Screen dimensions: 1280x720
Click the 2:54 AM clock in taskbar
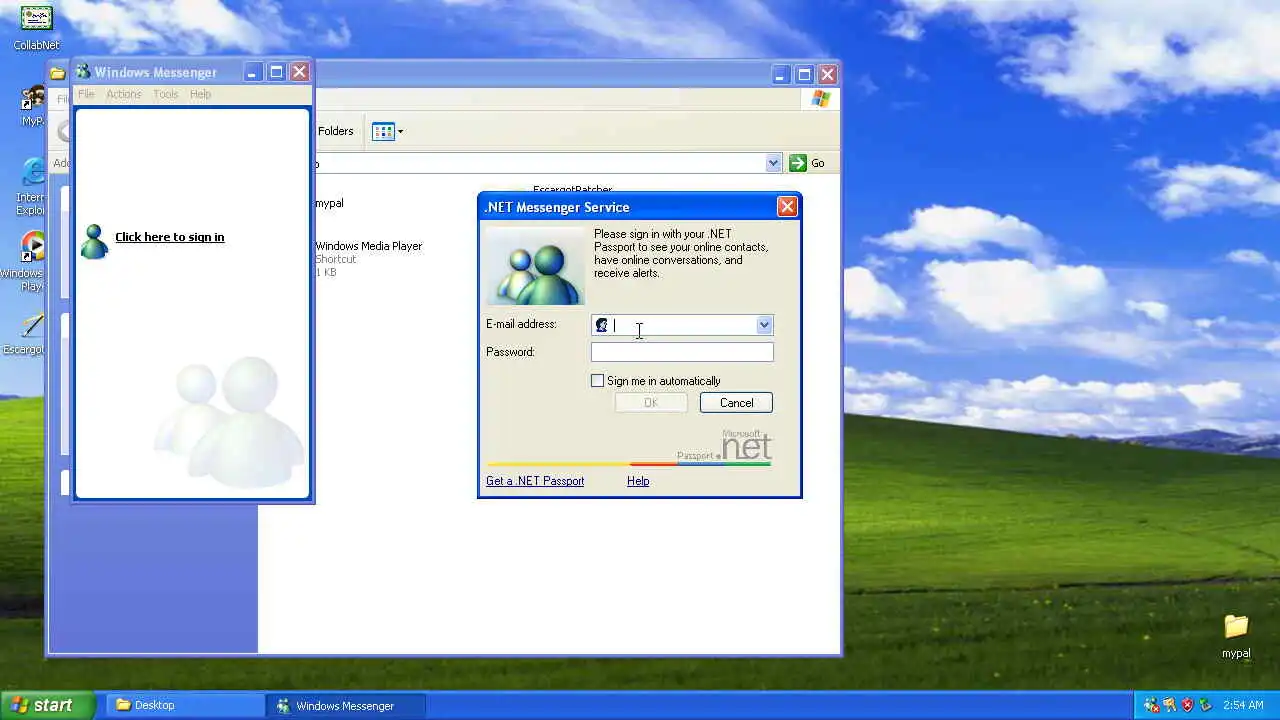1243,705
